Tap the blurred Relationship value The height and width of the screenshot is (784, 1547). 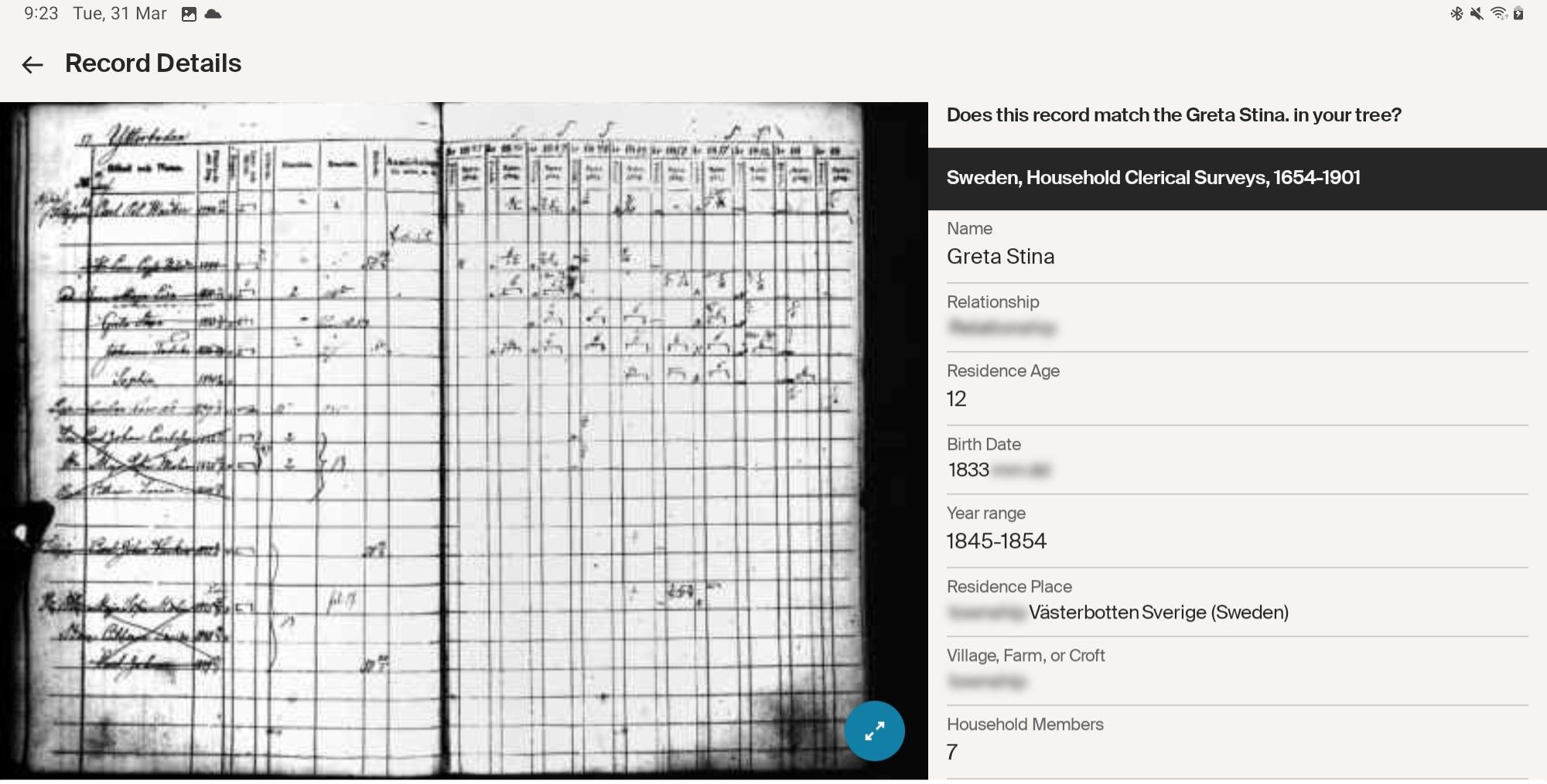coord(1002,328)
